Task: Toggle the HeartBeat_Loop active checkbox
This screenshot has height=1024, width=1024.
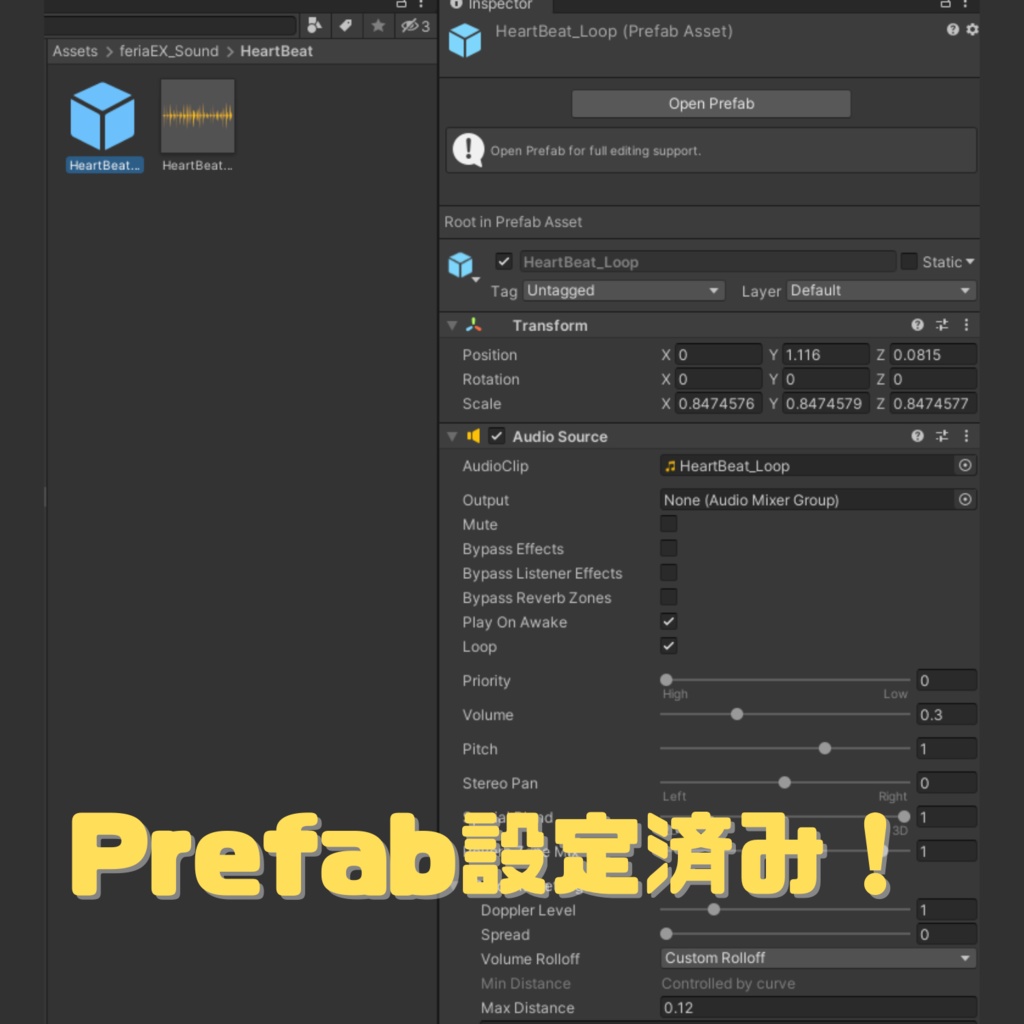Action: (504, 261)
